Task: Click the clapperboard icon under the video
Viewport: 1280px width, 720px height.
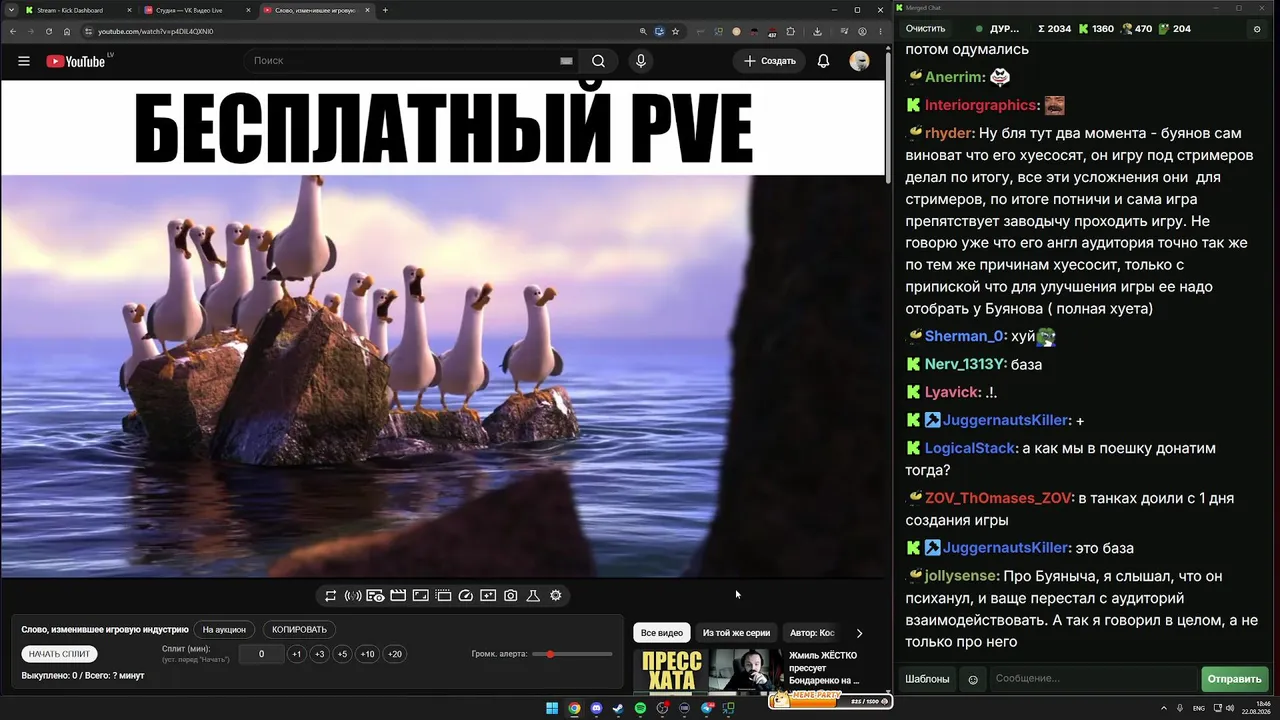Action: coord(398,596)
